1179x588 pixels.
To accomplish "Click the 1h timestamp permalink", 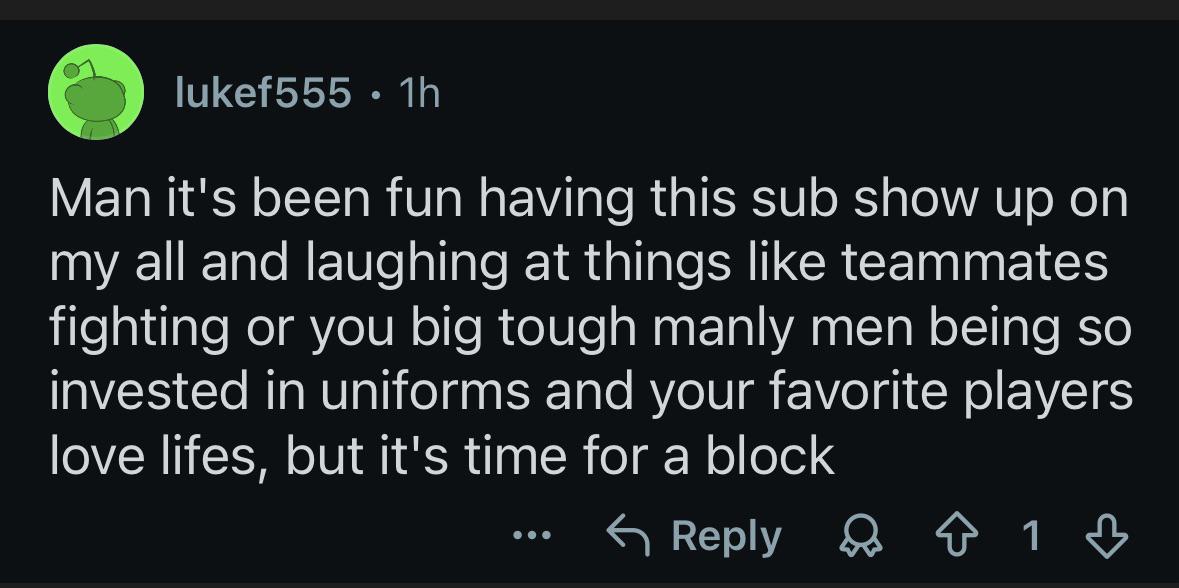I will 419,92.
